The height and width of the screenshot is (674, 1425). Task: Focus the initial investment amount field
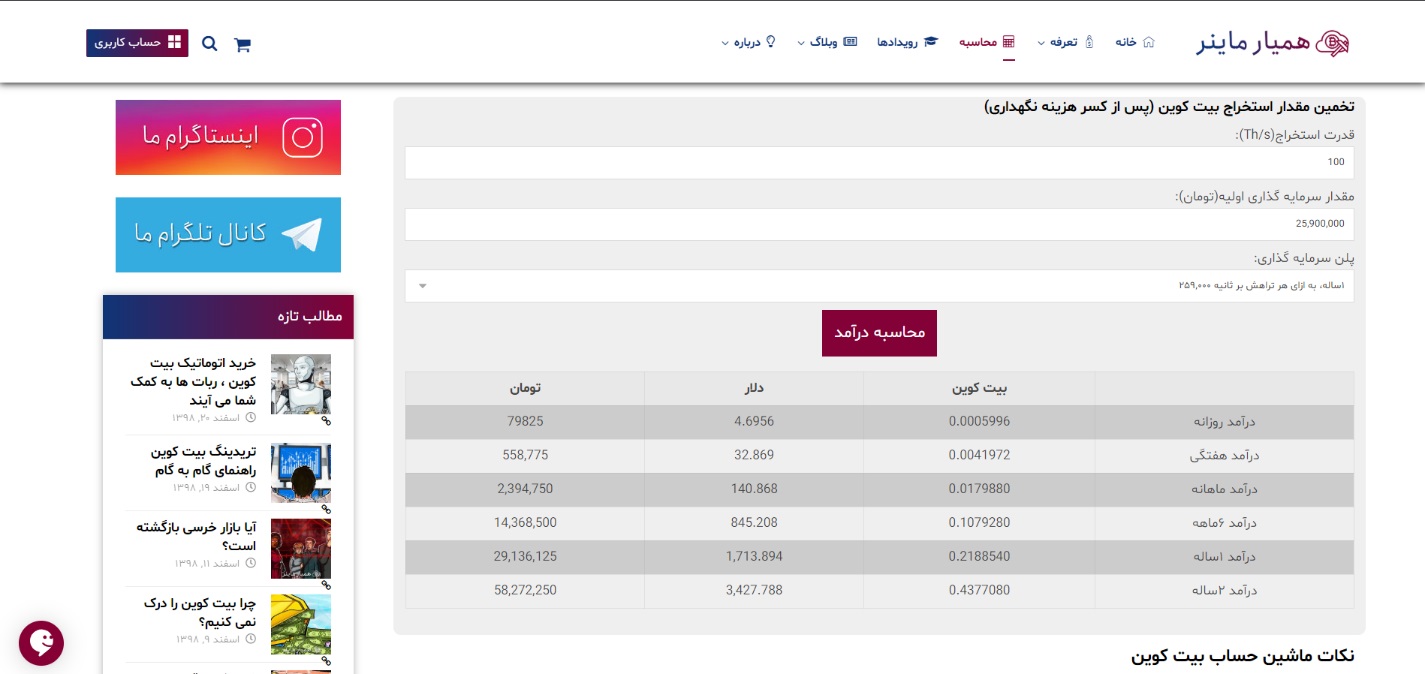879,224
